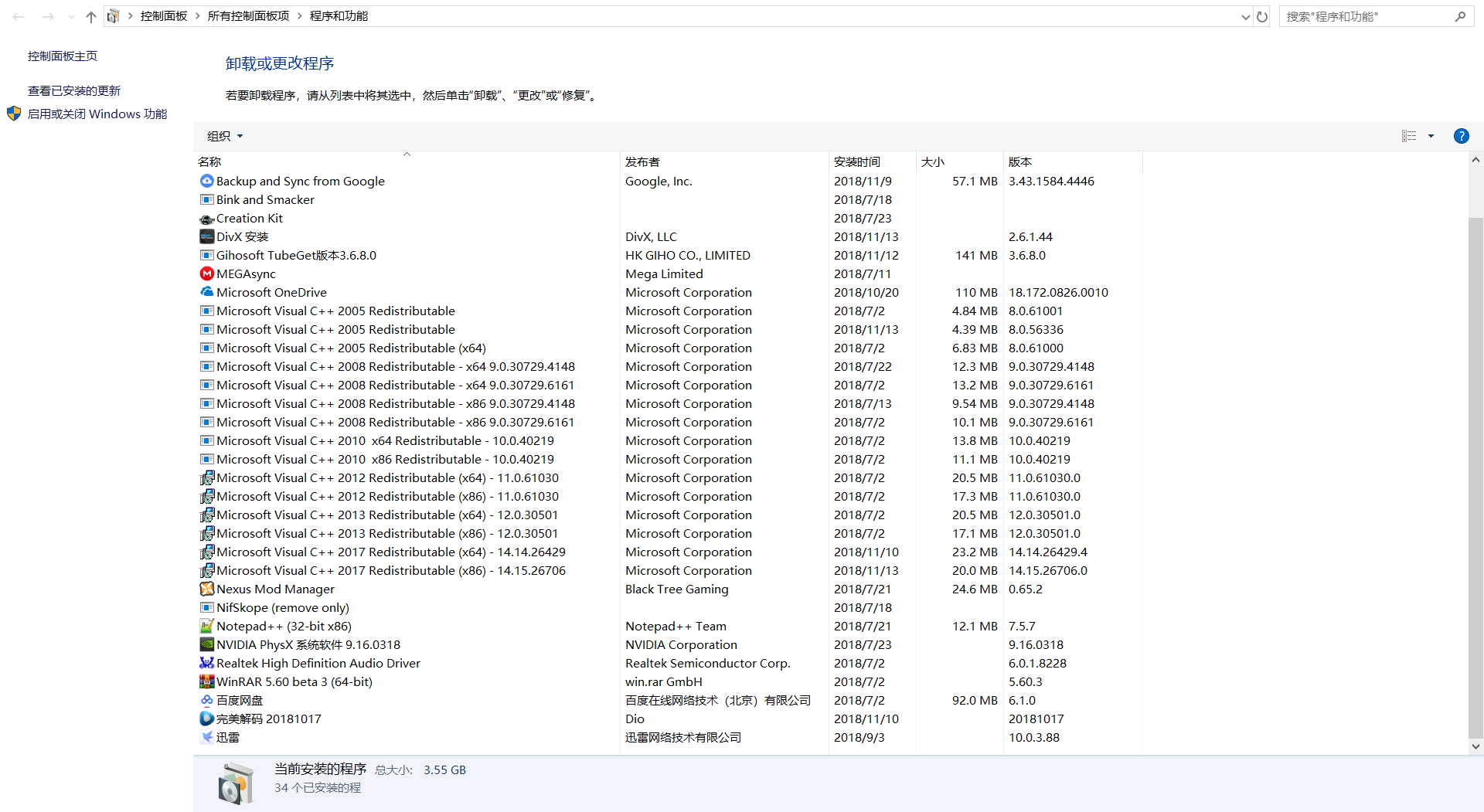Viewport: 1484px width, 812px height.
Task: Go up one folder level
Action: click(x=91, y=16)
